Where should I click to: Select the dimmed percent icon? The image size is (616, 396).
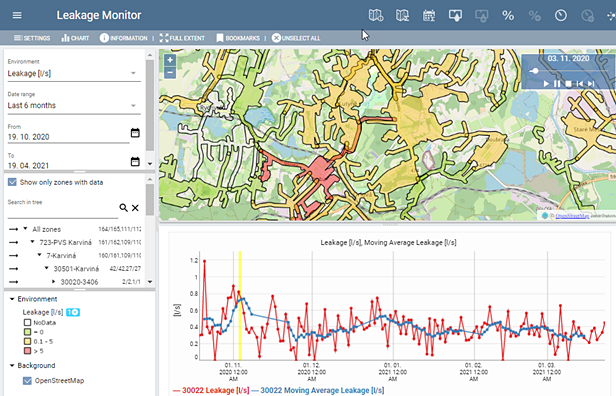535,16
